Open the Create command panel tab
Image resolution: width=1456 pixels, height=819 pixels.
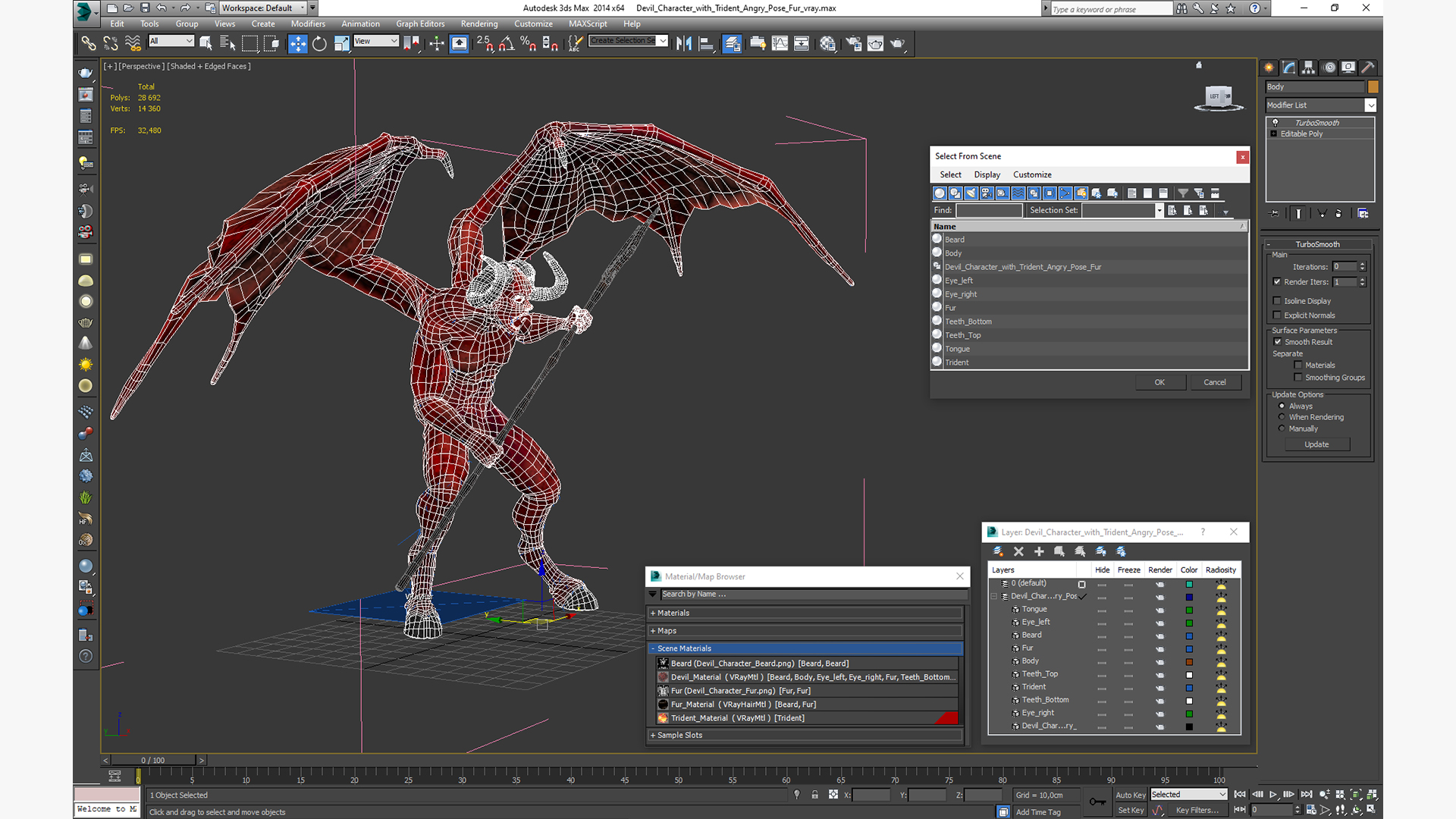coord(1269,67)
